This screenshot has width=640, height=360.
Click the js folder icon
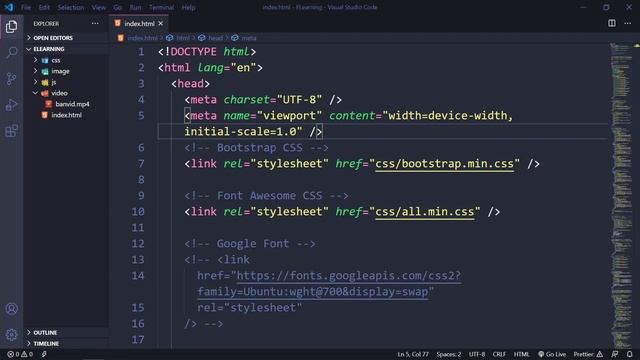(45, 82)
